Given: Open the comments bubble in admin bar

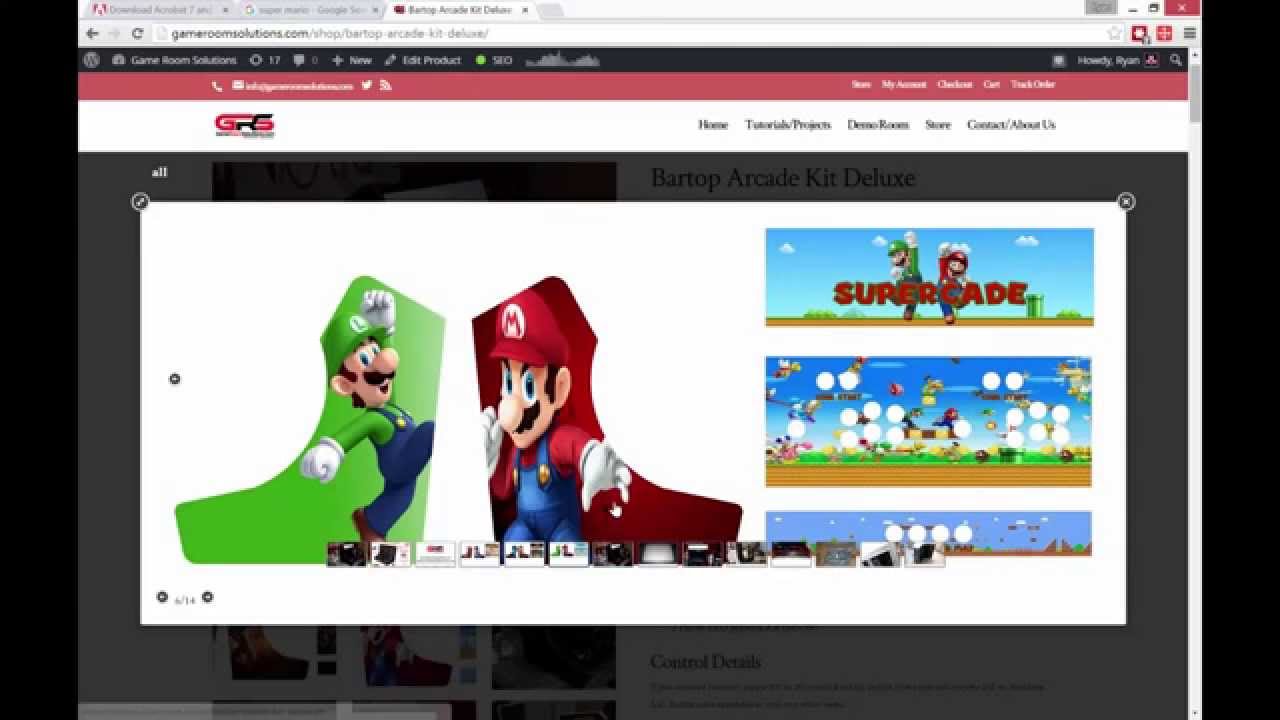Looking at the screenshot, I should (x=305, y=60).
